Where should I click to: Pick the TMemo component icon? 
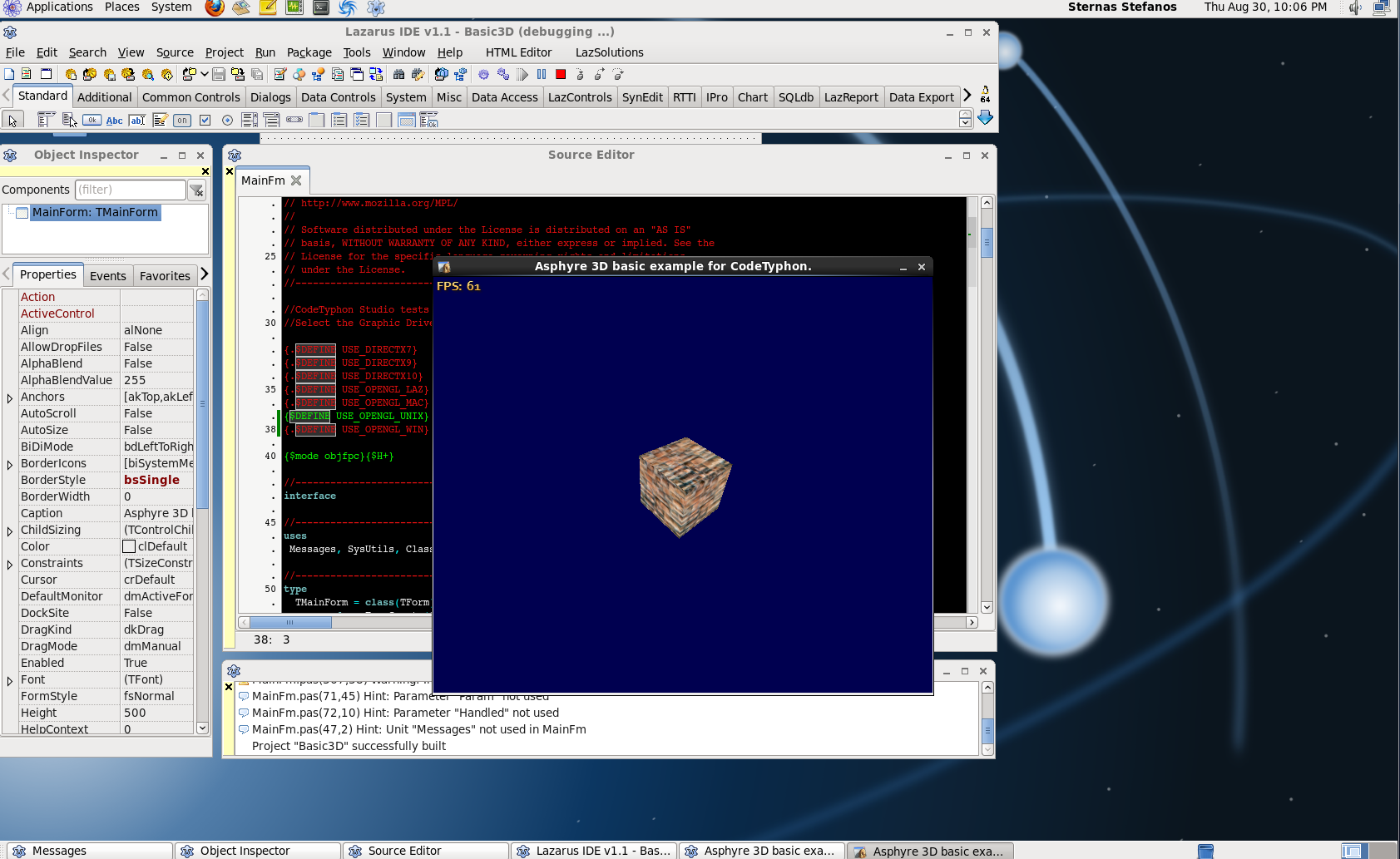160,120
